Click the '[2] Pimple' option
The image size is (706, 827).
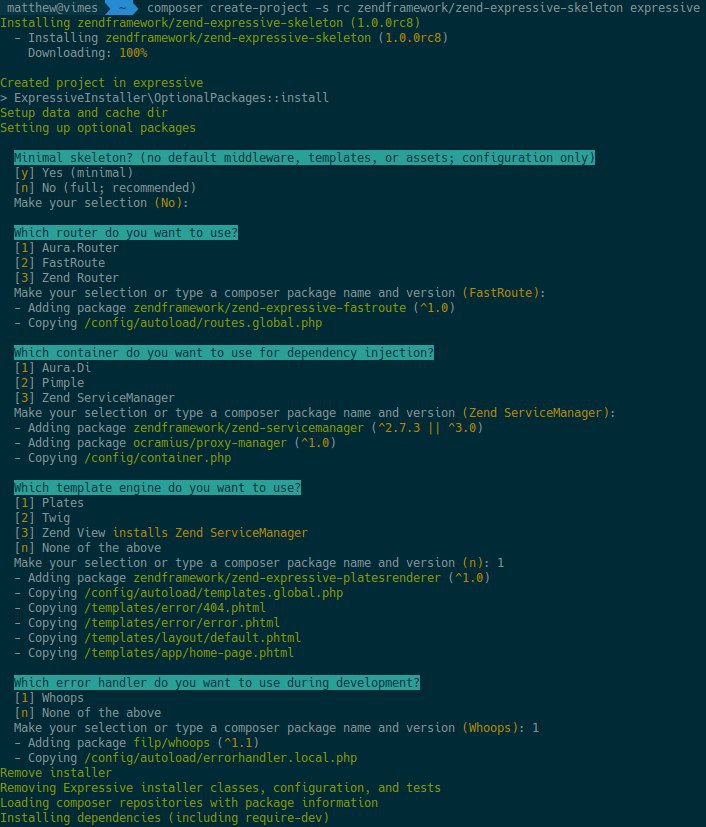[x=49, y=383]
